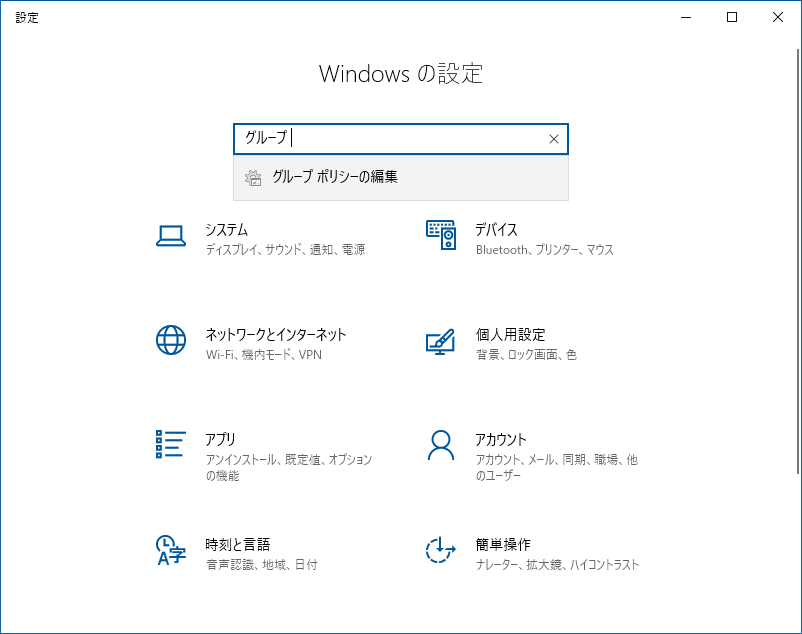This screenshot has width=802, height=634.
Task: Clear the search box with the X
Action: [x=553, y=139]
